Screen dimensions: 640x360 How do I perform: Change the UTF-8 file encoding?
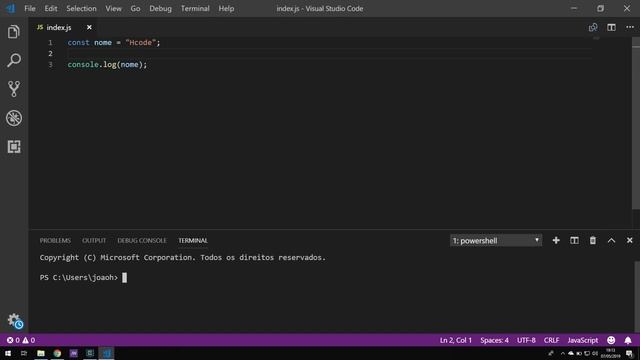[526, 340]
